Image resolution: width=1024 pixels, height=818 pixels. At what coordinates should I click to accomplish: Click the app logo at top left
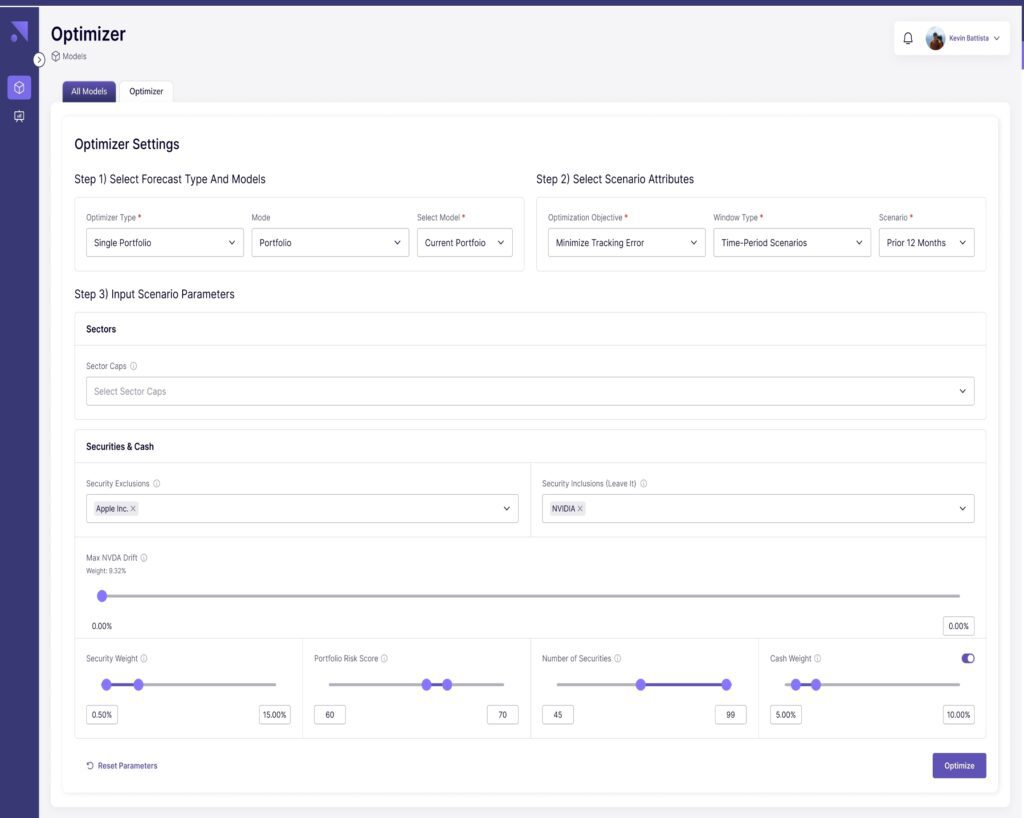[19, 32]
